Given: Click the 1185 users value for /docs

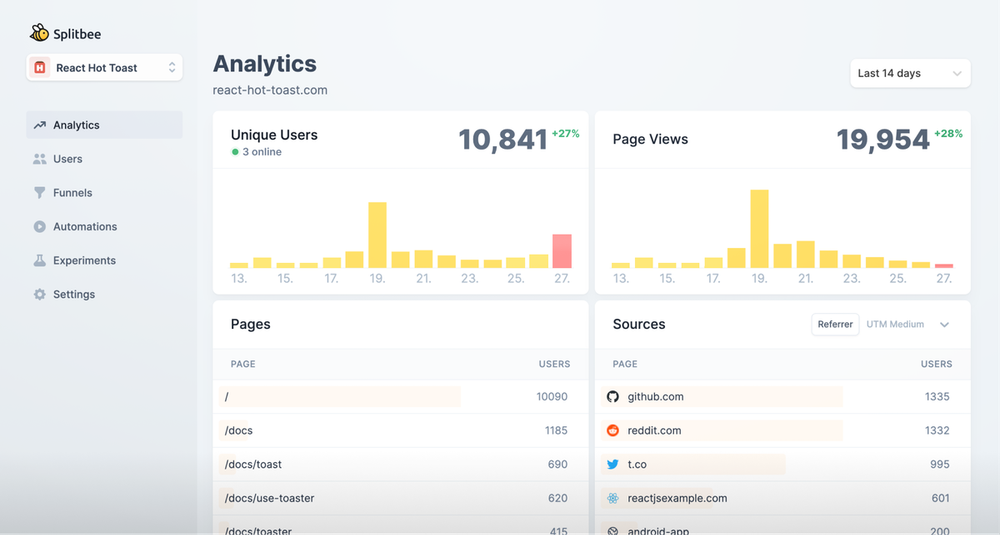Looking at the screenshot, I should coord(556,430).
